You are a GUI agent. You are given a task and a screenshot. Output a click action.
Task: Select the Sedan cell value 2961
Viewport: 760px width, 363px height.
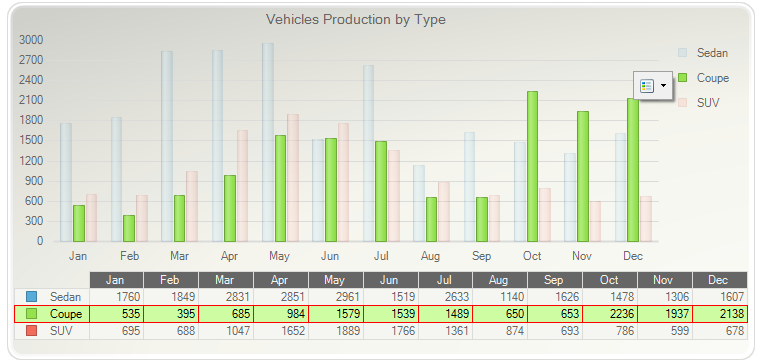click(336, 297)
